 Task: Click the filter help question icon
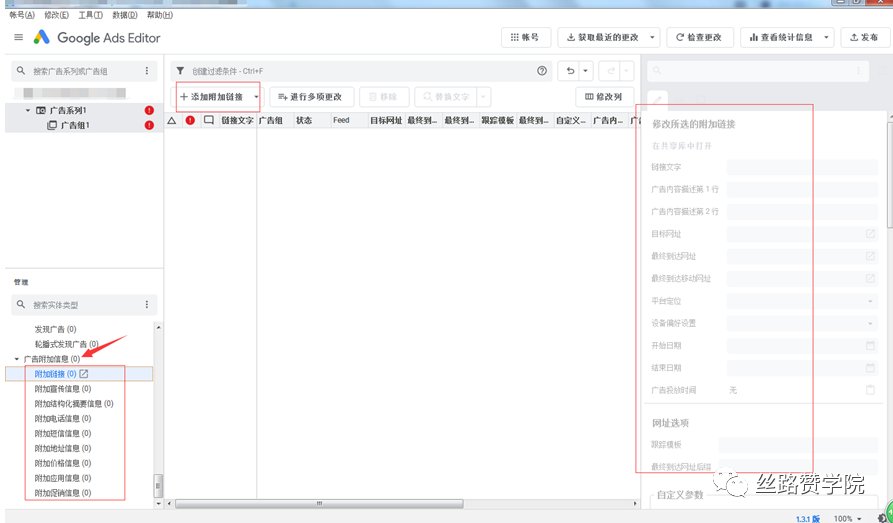click(542, 71)
